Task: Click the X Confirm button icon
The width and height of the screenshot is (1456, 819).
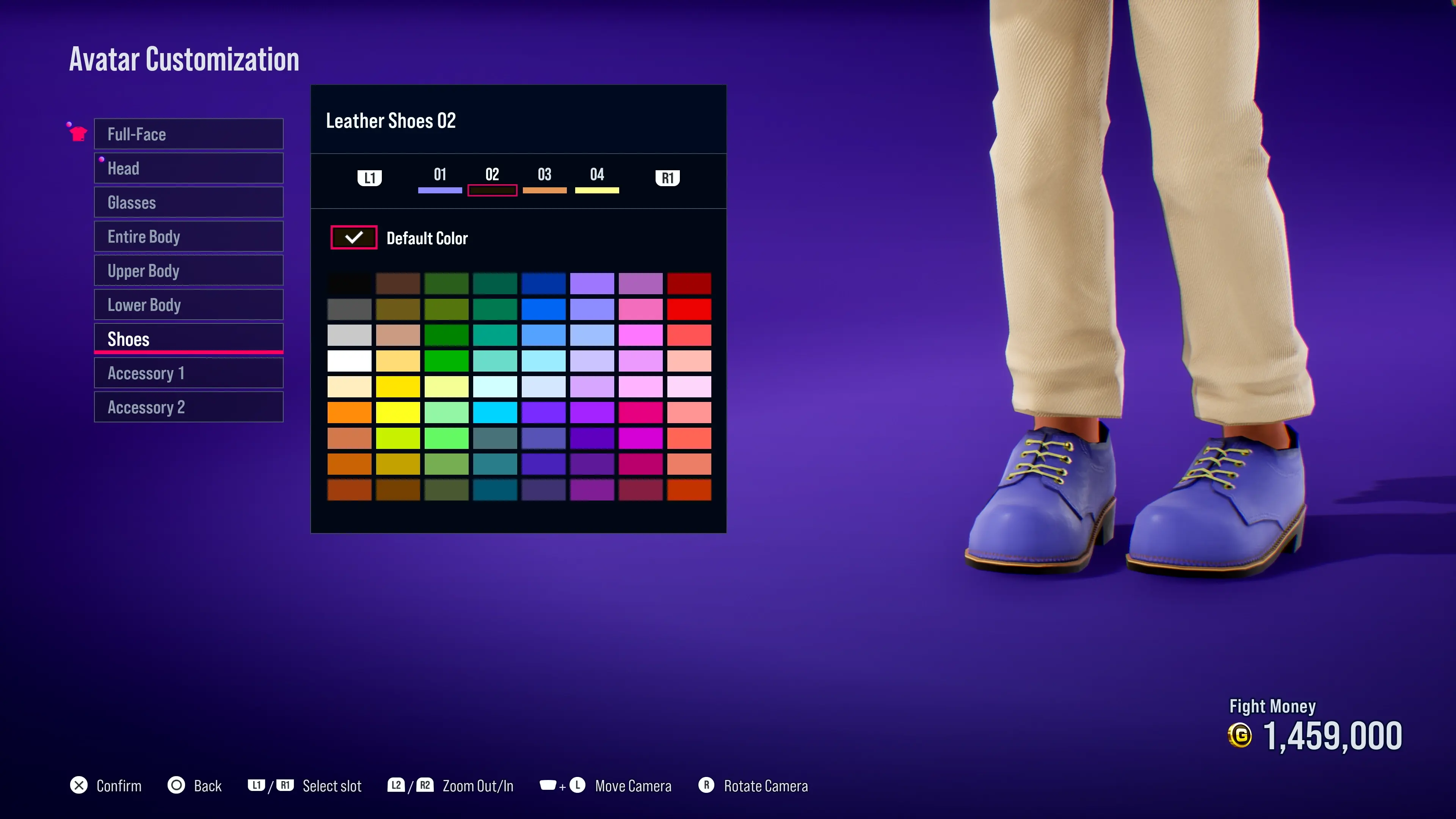Action: 78,786
